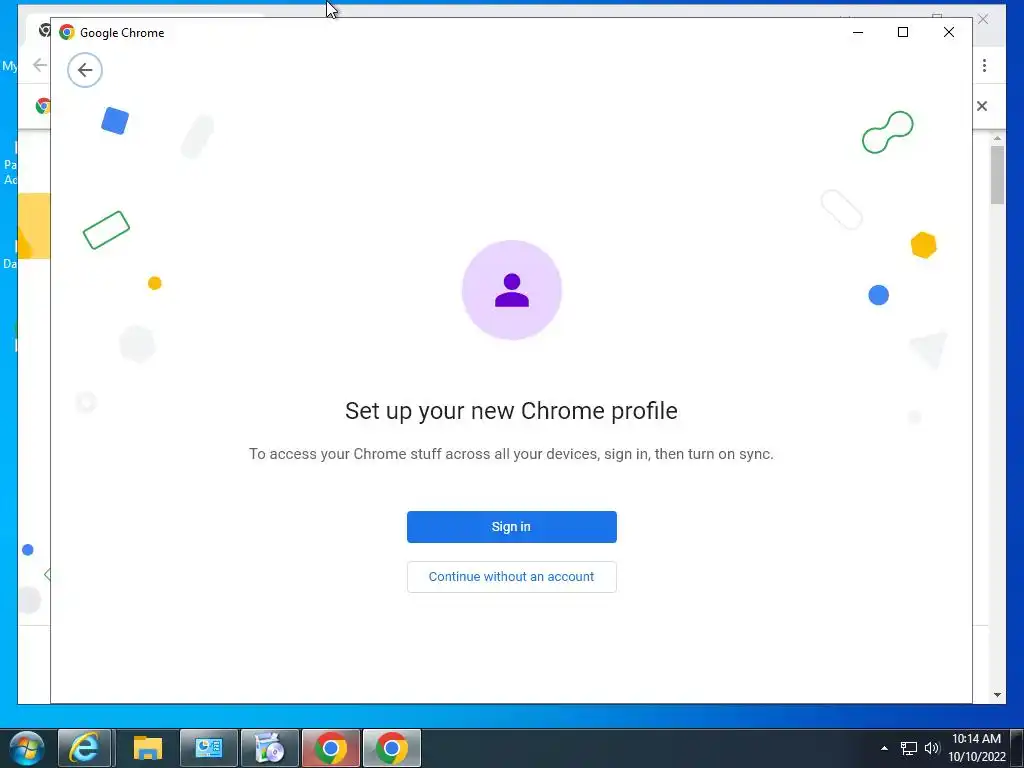Maximize the Google Chrome profile window
Screen dimensions: 1024x768
point(903,32)
